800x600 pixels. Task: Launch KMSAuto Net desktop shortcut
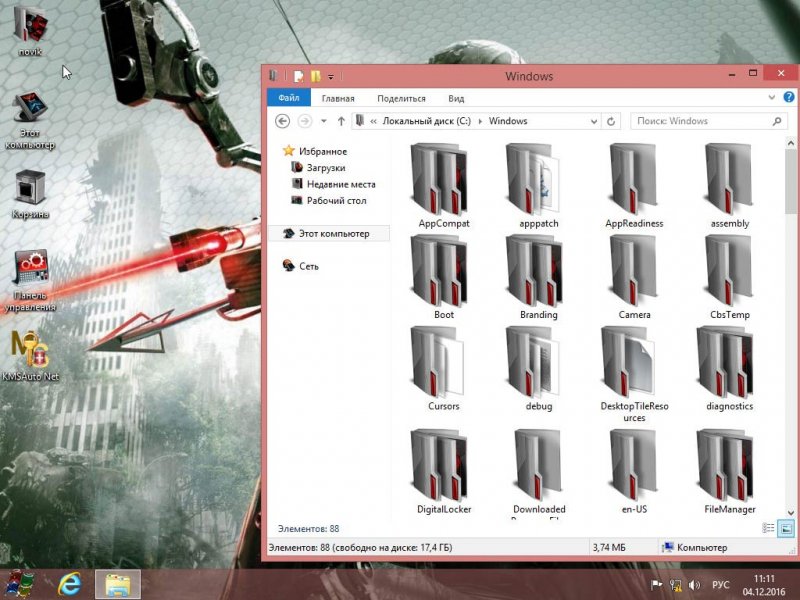click(30, 356)
